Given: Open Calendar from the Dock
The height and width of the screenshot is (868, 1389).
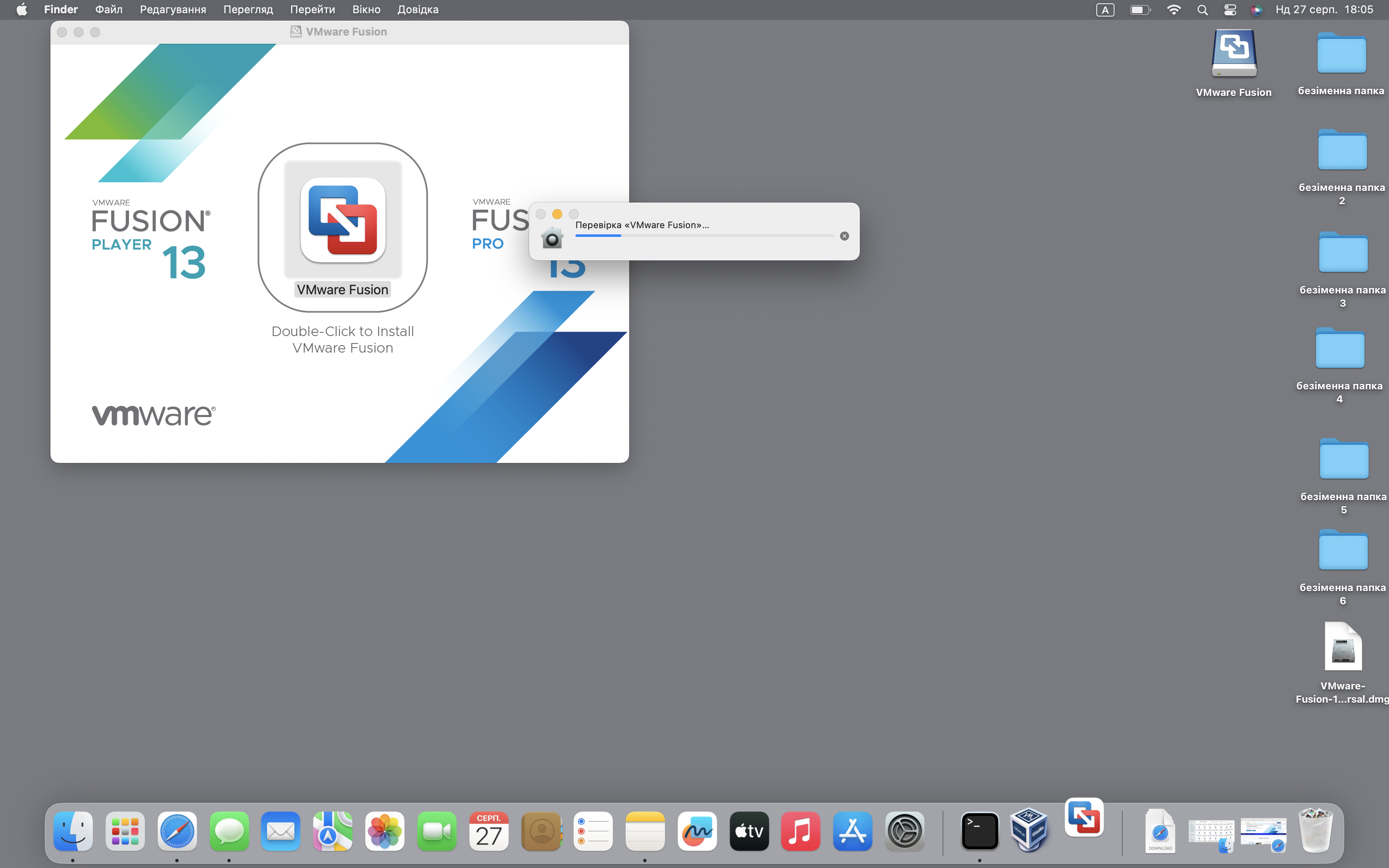Looking at the screenshot, I should coord(489,831).
